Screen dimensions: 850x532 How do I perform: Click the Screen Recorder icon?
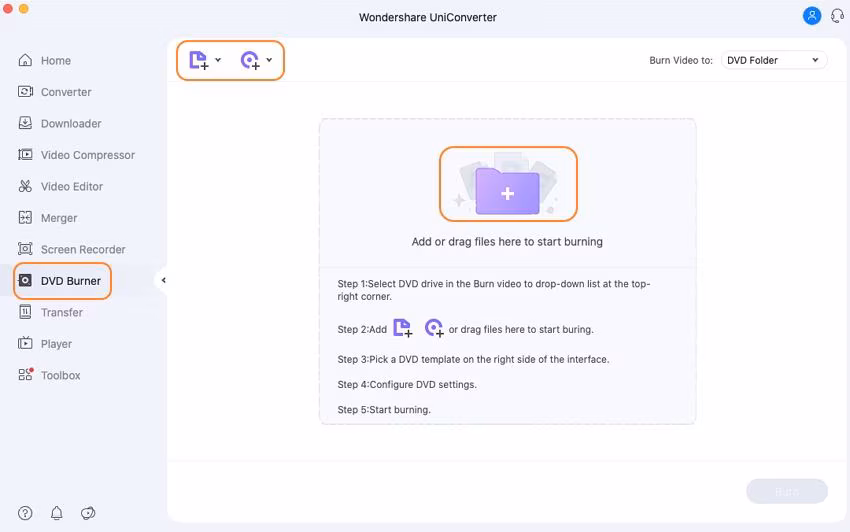(x=25, y=249)
